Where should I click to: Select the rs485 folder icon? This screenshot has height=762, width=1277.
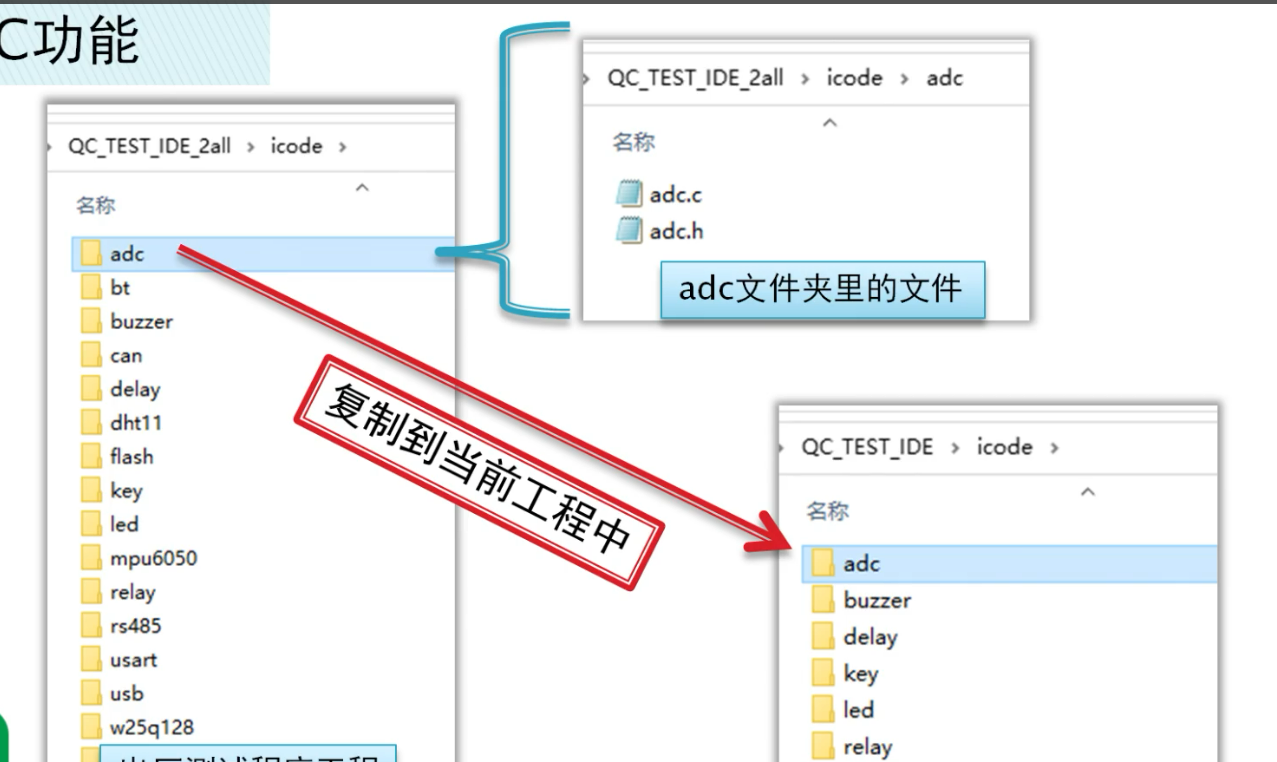[x=92, y=626]
